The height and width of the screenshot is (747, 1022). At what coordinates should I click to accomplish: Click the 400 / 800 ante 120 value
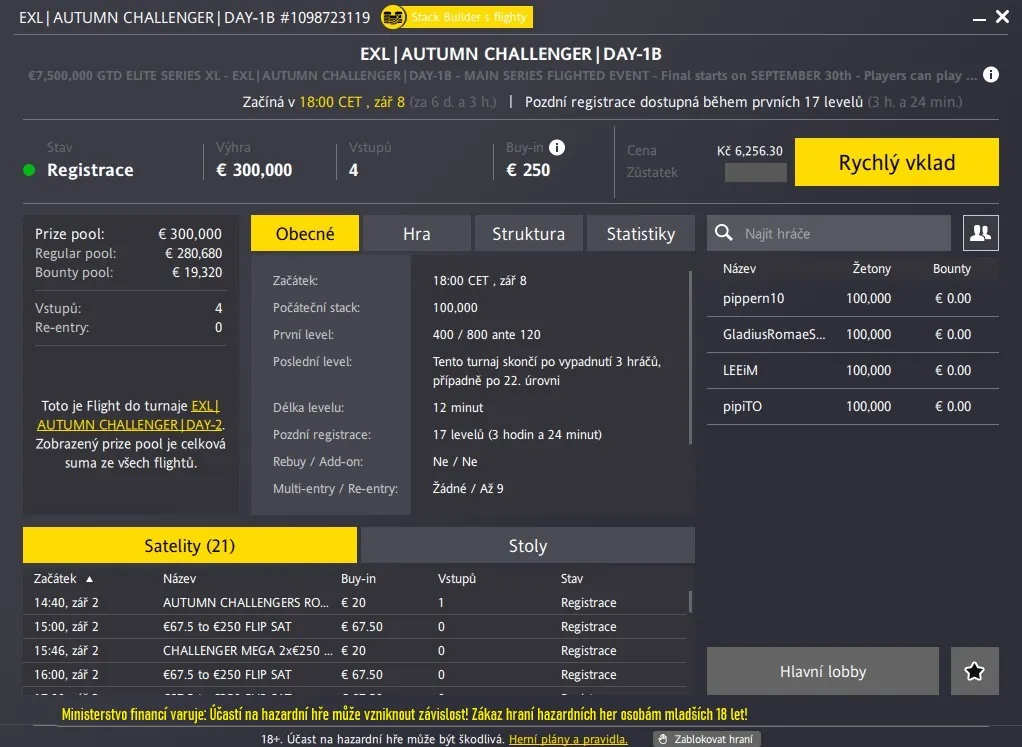click(486, 334)
